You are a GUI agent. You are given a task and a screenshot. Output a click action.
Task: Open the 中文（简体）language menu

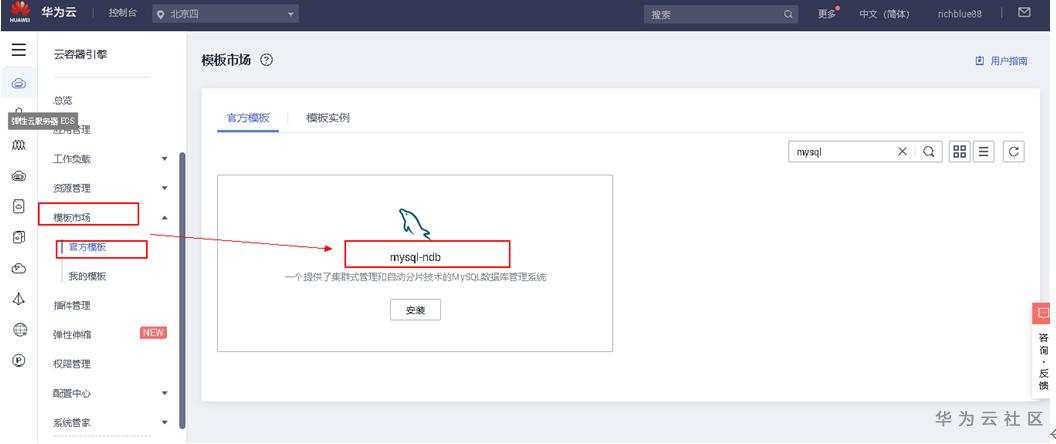tap(884, 13)
